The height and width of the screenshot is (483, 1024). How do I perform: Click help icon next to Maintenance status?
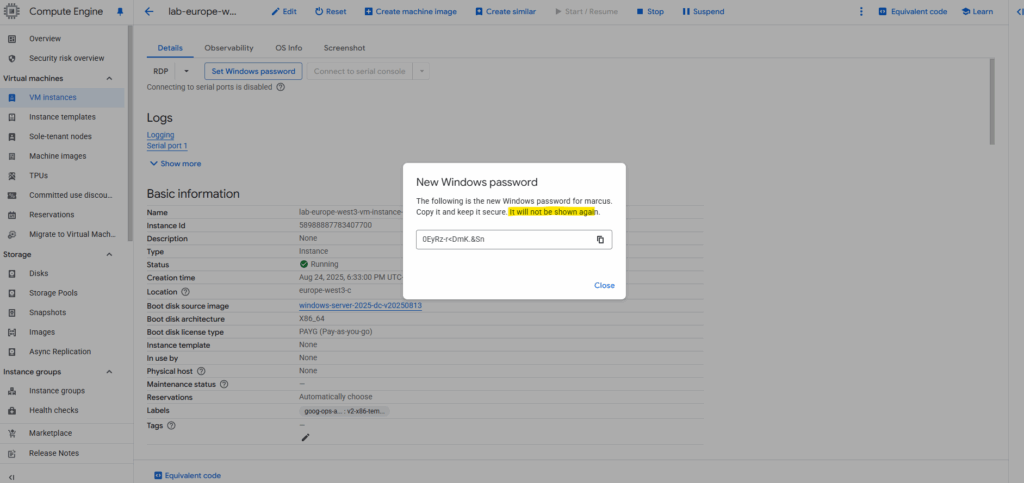point(224,384)
